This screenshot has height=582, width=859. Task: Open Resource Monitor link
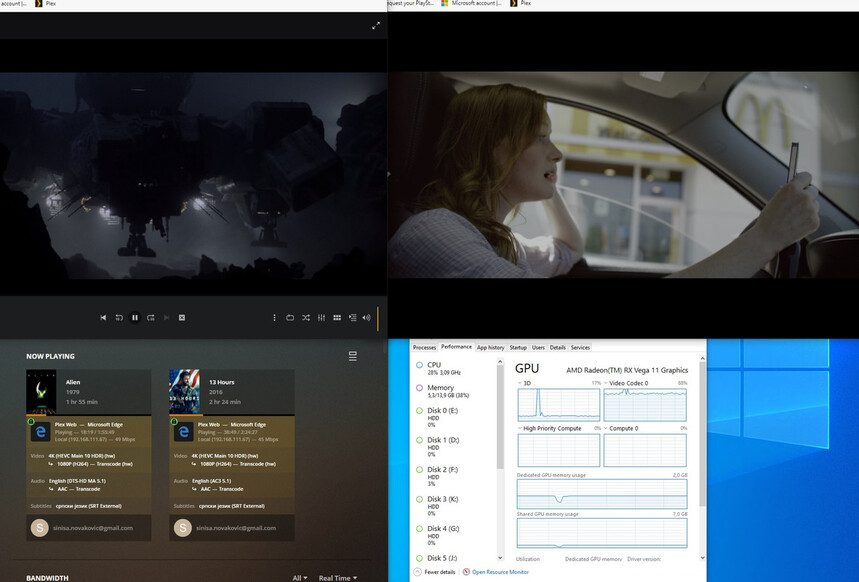pos(500,572)
